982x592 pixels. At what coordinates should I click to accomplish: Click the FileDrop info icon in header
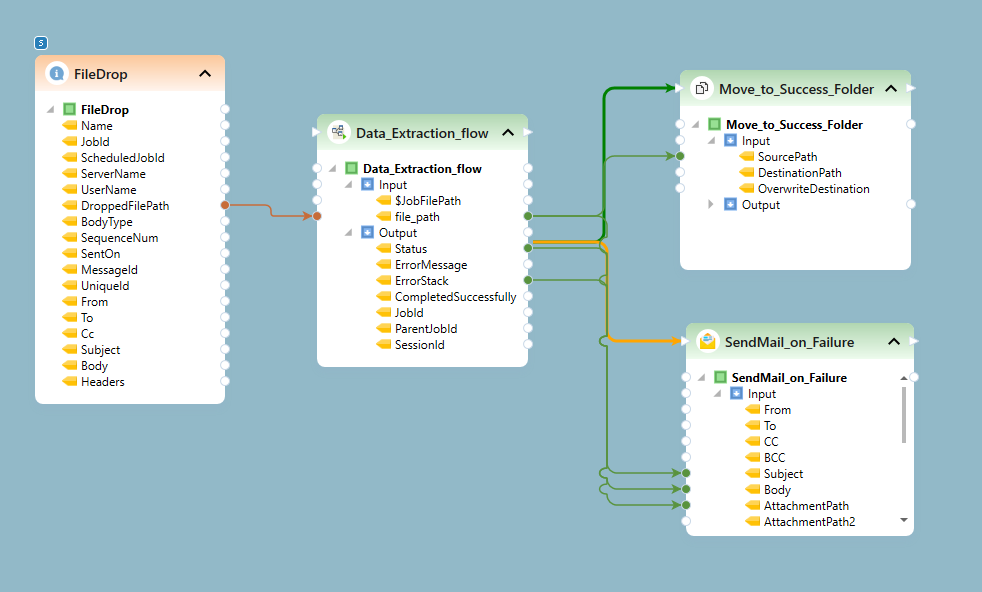click(x=56, y=73)
